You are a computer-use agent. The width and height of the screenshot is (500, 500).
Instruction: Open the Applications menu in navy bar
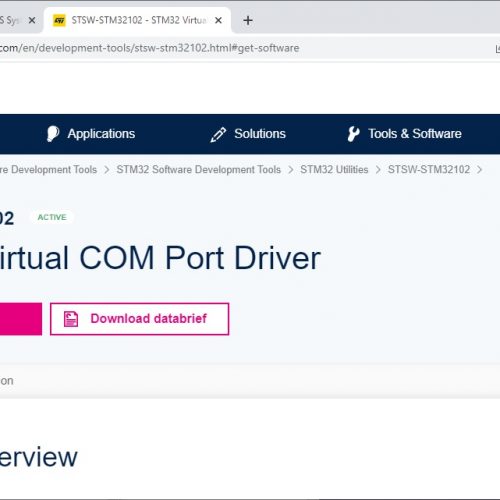[91, 134]
